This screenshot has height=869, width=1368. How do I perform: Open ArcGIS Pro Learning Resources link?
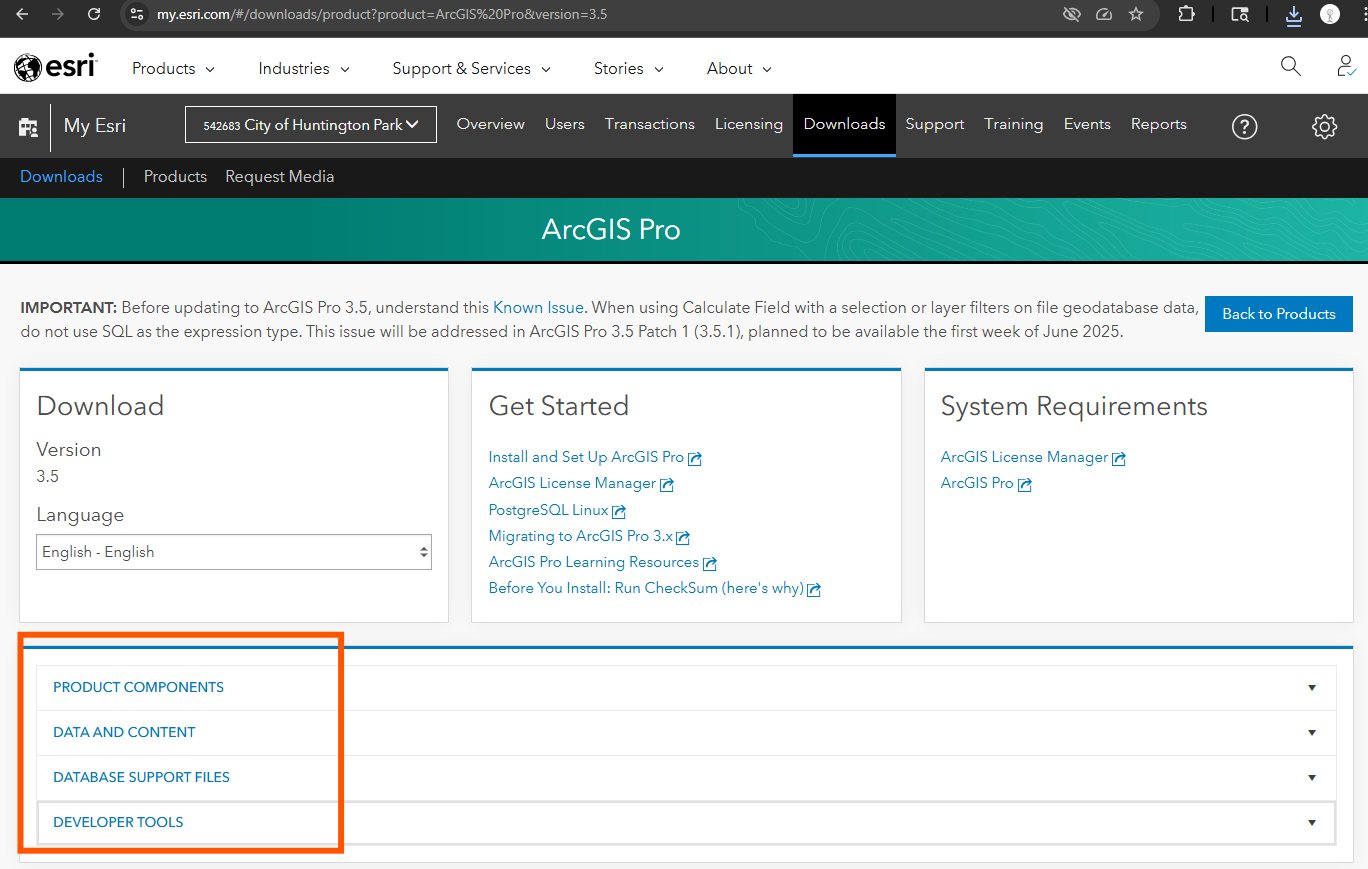[x=593, y=562]
